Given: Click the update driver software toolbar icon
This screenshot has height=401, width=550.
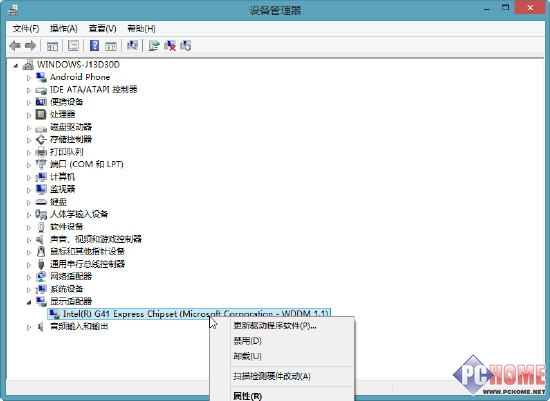Looking at the screenshot, I should point(154,46).
